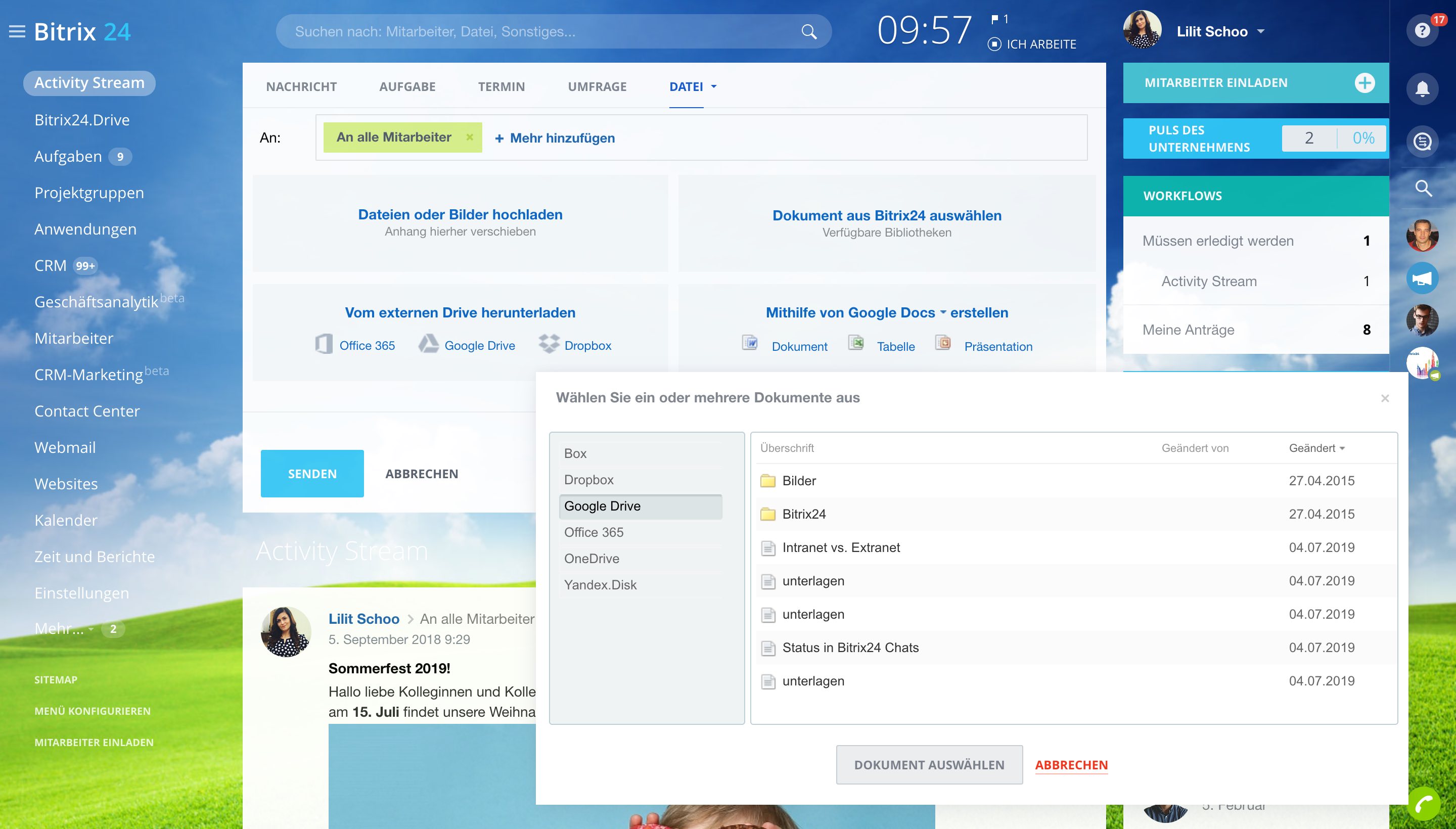The width and height of the screenshot is (1456, 829).
Task: Expand the Lilit Schoo user menu arrow
Action: [x=1261, y=31]
